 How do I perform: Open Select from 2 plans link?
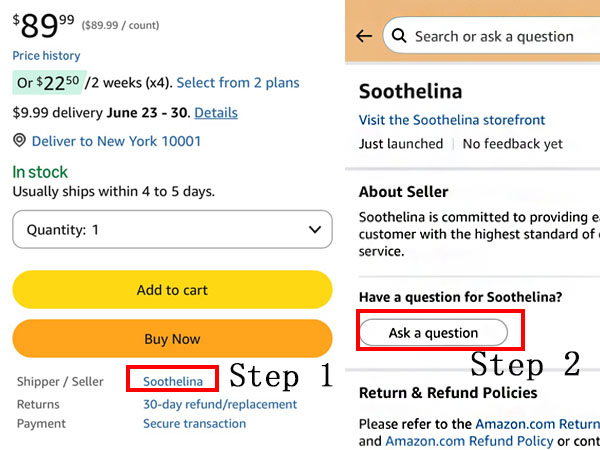tap(238, 83)
